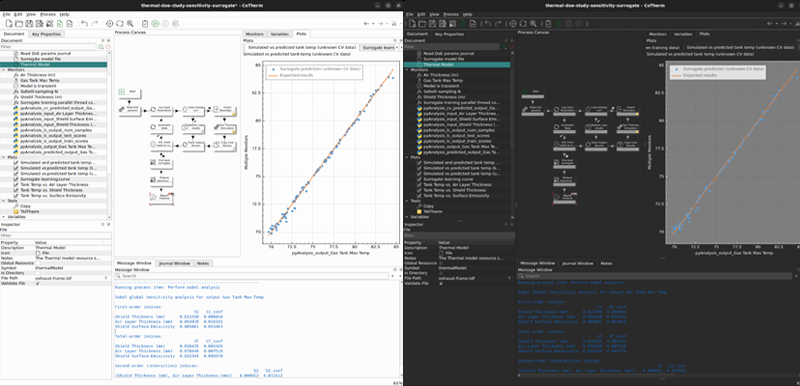
Task: Click crosshair fit-view icon in left window
Action: pos(110,24)
